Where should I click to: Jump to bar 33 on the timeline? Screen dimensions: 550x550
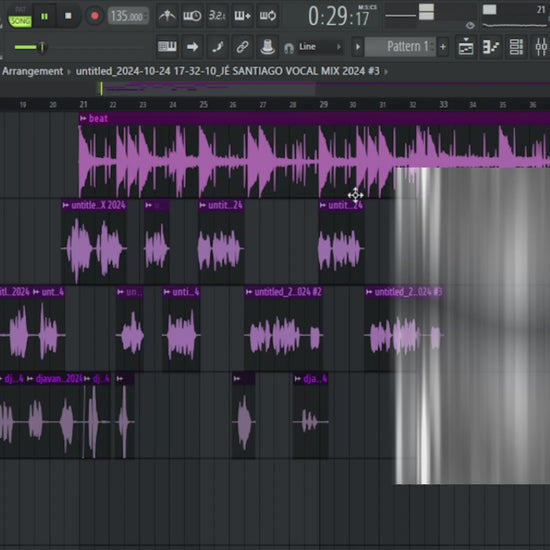coord(443,105)
